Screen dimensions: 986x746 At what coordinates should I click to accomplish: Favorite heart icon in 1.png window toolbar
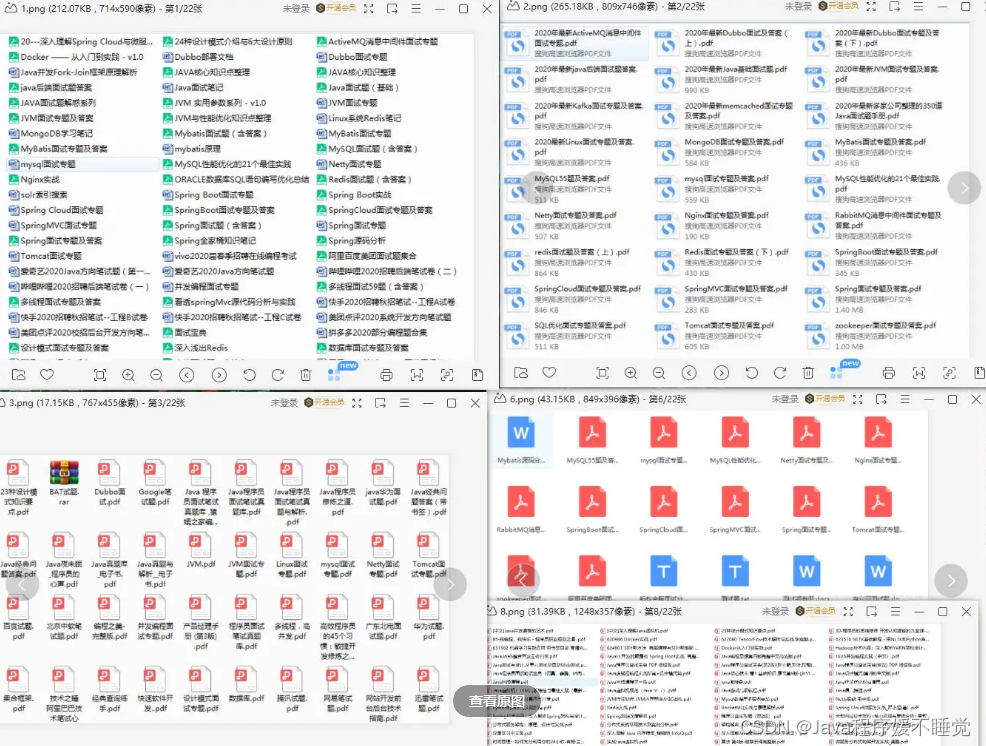click(47, 375)
